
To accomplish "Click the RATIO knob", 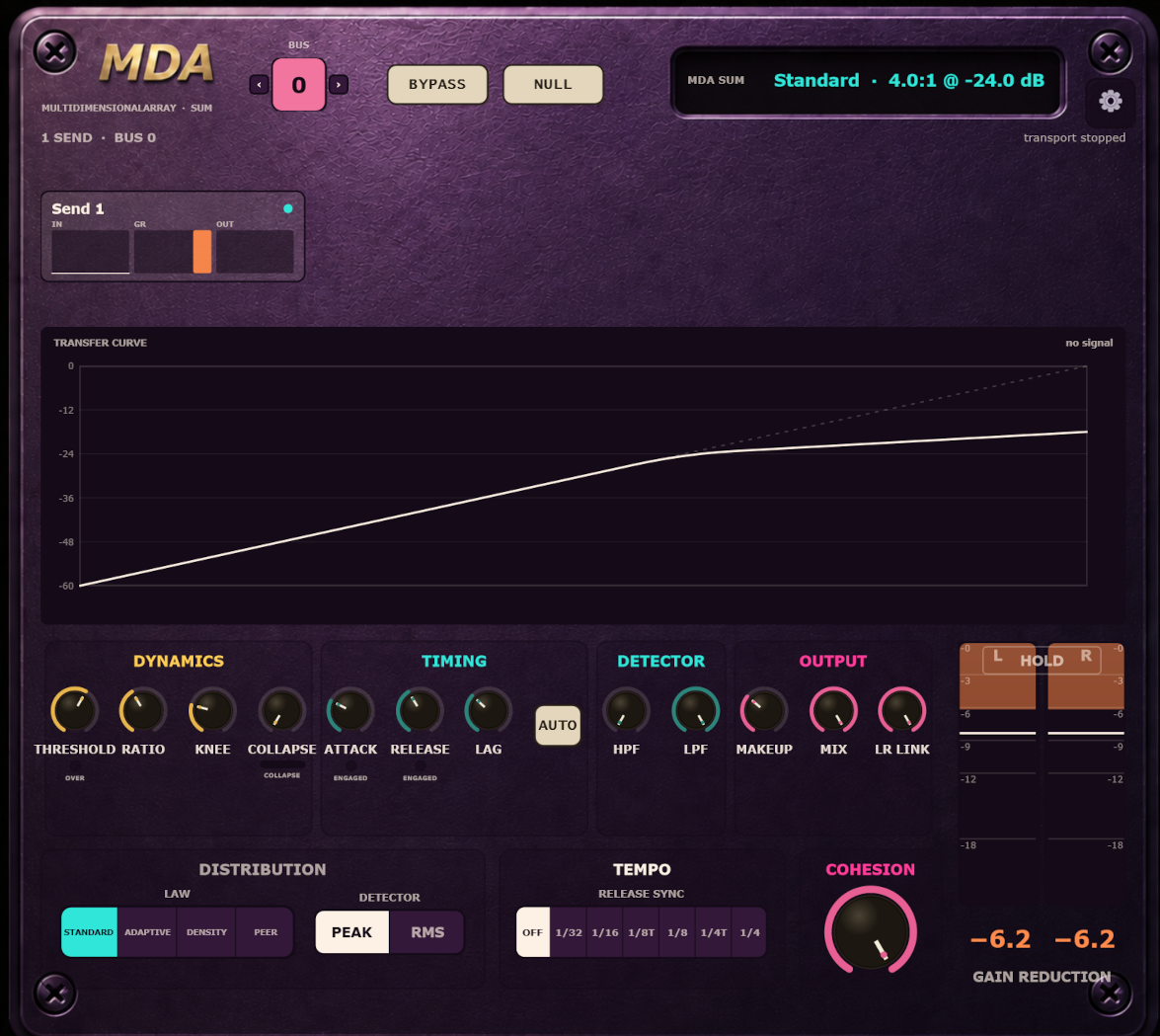I will click(143, 710).
